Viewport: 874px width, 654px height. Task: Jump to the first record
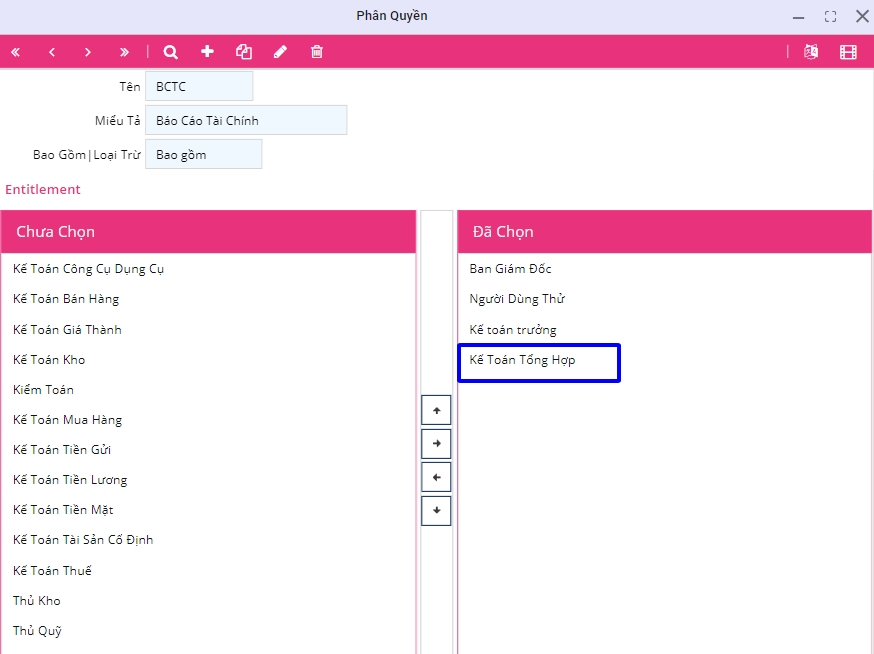pos(16,52)
